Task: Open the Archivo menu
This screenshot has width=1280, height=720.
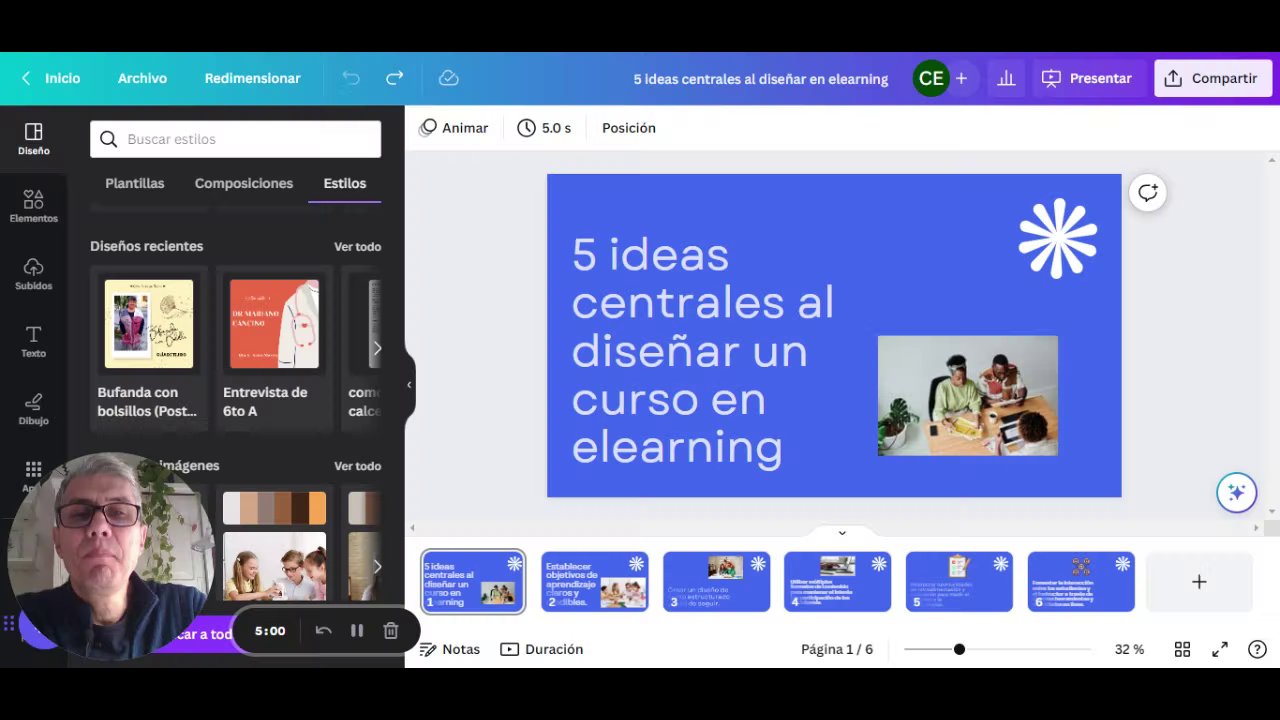Action: 142,78
